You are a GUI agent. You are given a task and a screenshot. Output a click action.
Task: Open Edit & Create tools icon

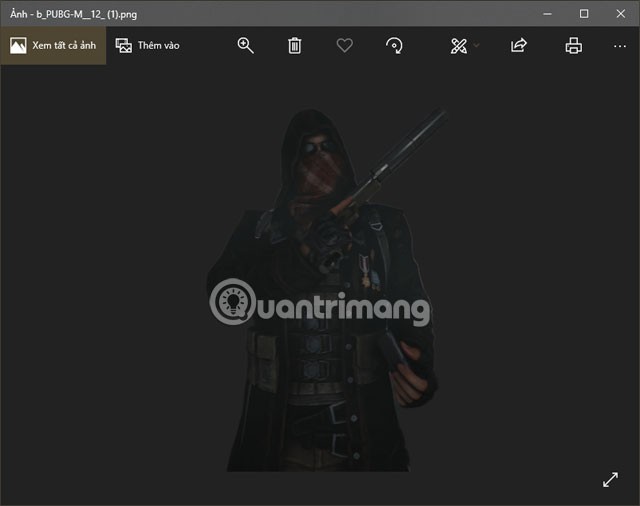(x=458, y=45)
